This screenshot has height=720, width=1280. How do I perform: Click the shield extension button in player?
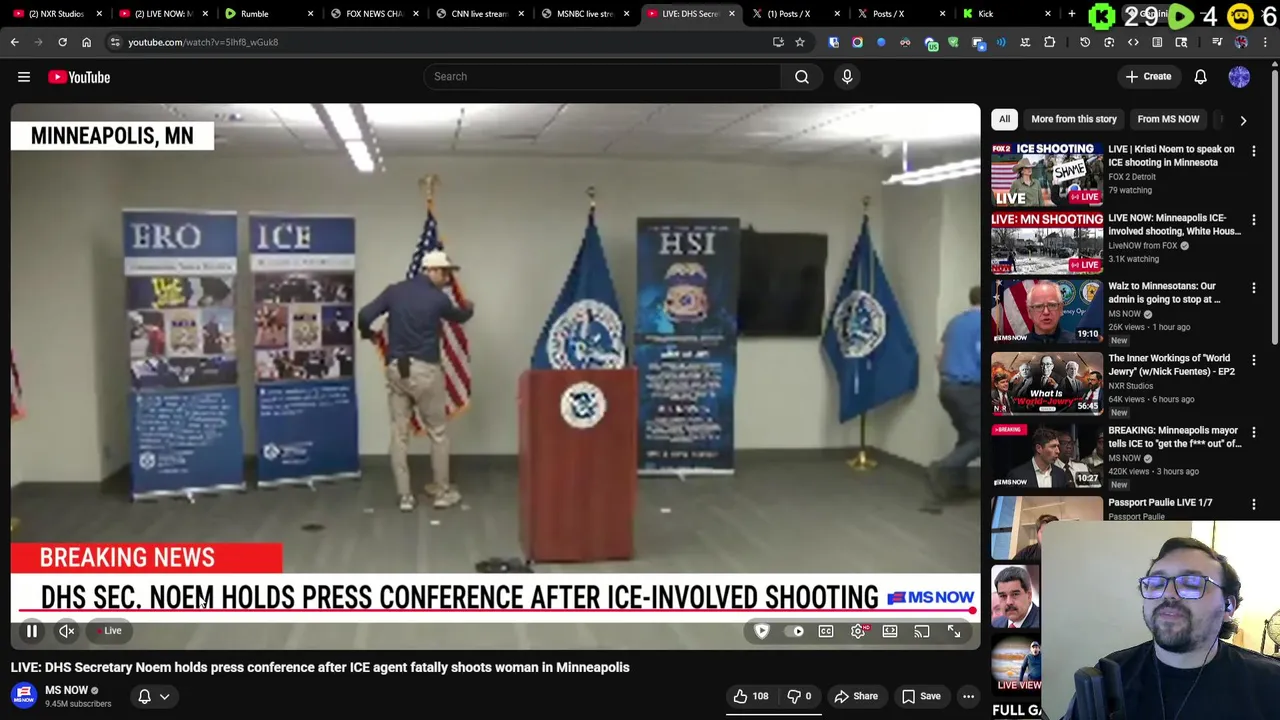point(762,631)
